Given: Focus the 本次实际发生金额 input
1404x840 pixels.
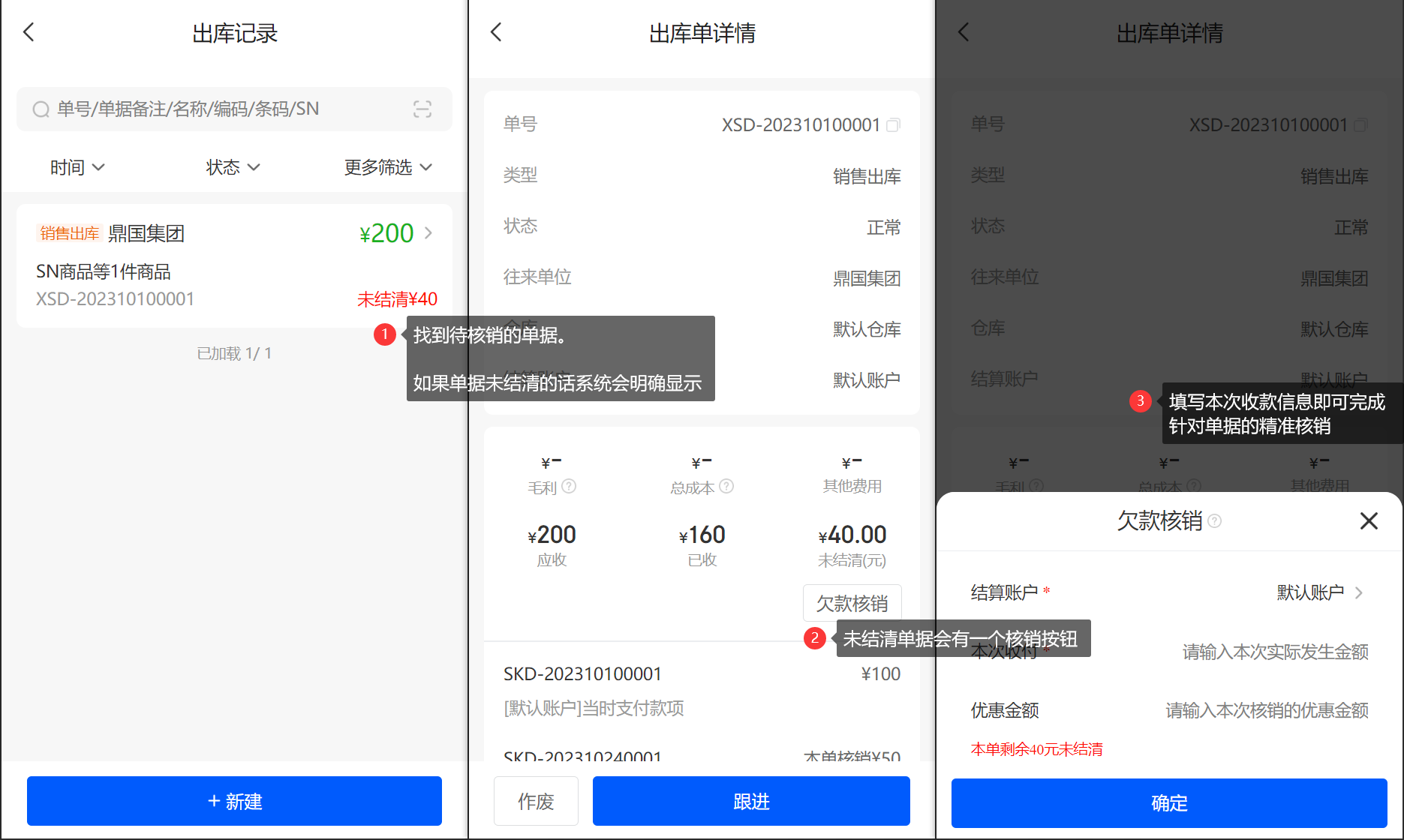Looking at the screenshot, I should pos(1275,652).
